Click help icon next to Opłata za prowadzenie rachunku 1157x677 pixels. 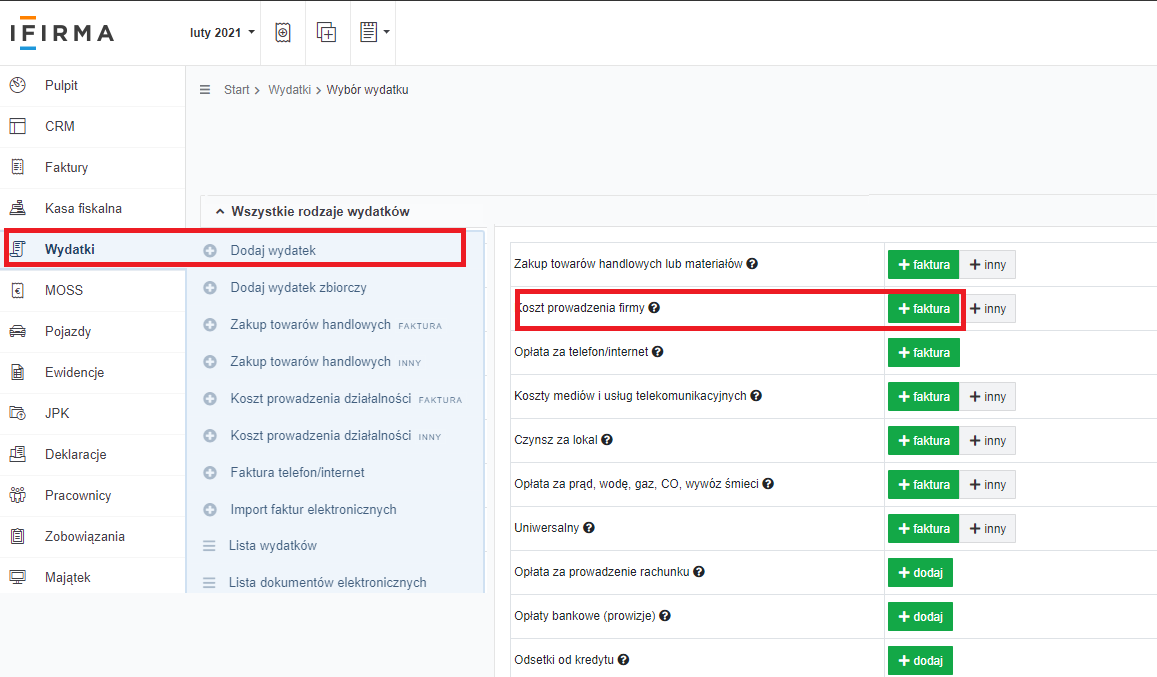tap(699, 571)
